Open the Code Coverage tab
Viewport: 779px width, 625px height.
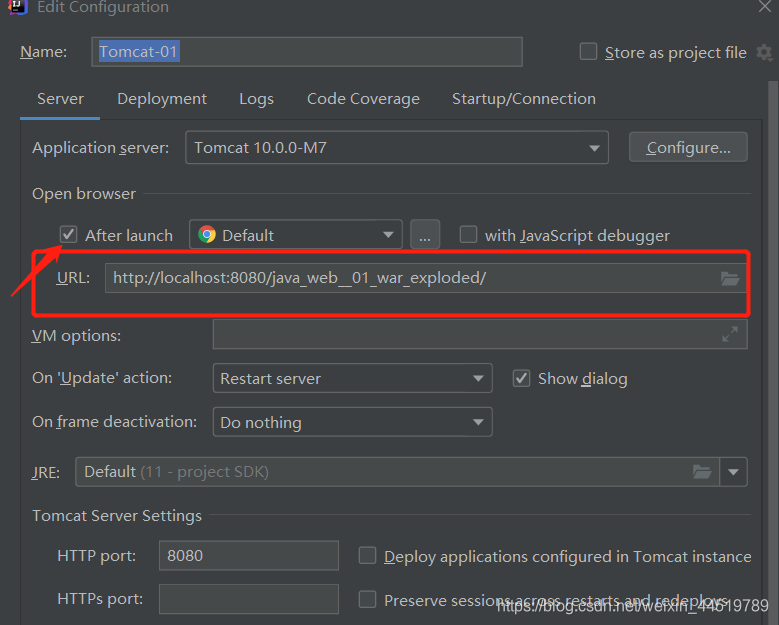point(363,99)
